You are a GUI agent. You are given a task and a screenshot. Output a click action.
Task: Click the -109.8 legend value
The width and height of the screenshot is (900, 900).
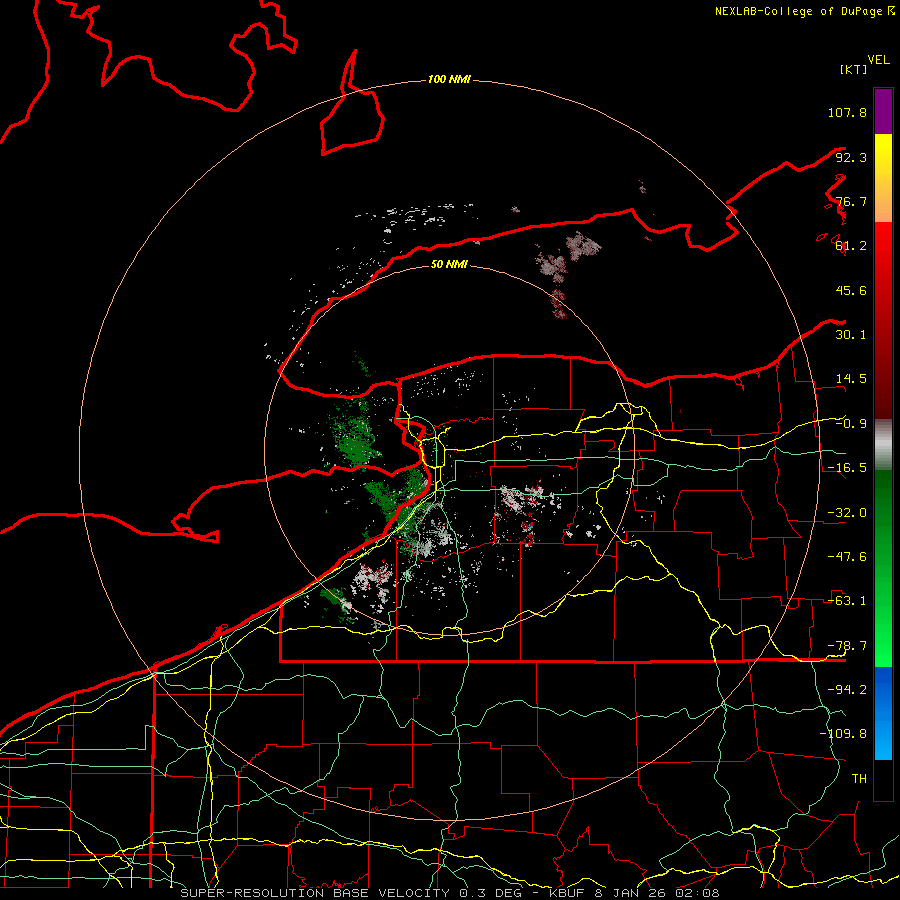tap(843, 734)
